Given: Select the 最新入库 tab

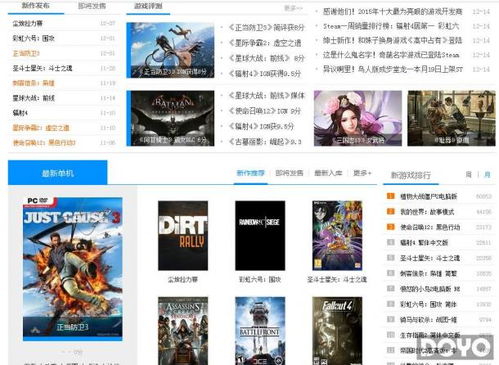Looking at the screenshot, I should tap(328, 173).
